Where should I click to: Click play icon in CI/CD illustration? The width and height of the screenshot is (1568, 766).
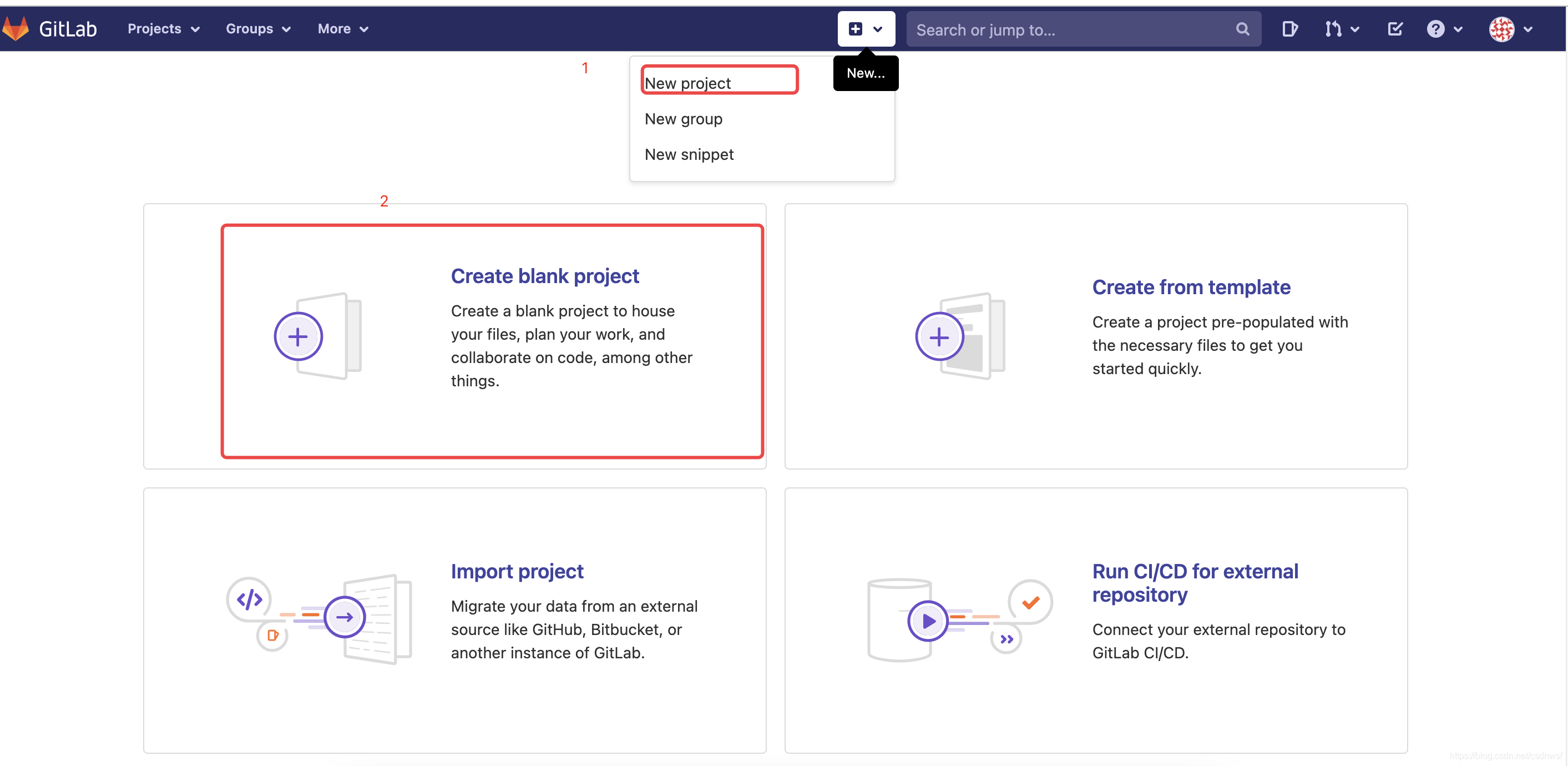pos(928,621)
